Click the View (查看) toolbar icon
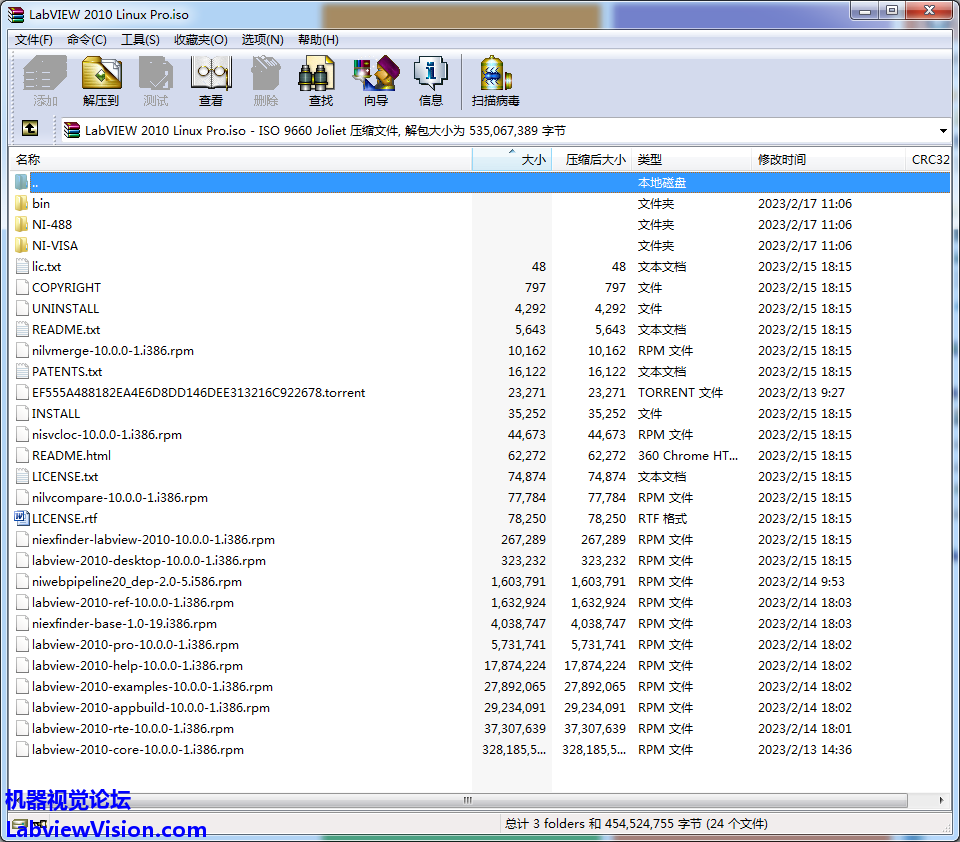The width and height of the screenshot is (960, 842). click(x=211, y=80)
